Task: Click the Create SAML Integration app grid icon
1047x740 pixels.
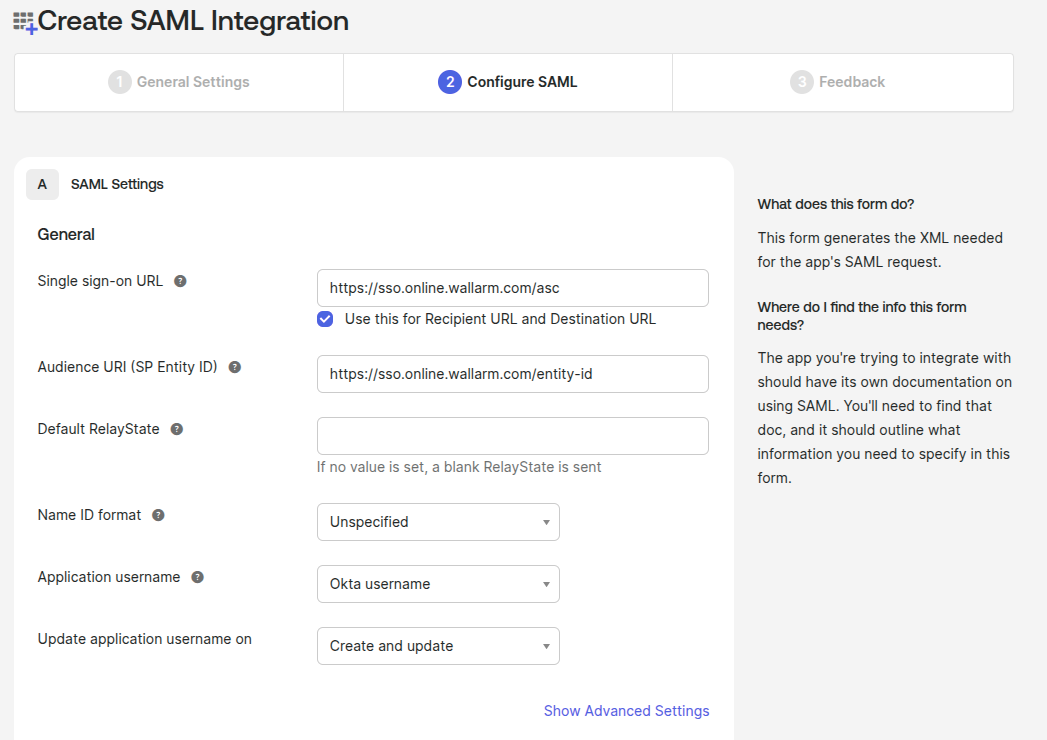Action: (x=22, y=20)
